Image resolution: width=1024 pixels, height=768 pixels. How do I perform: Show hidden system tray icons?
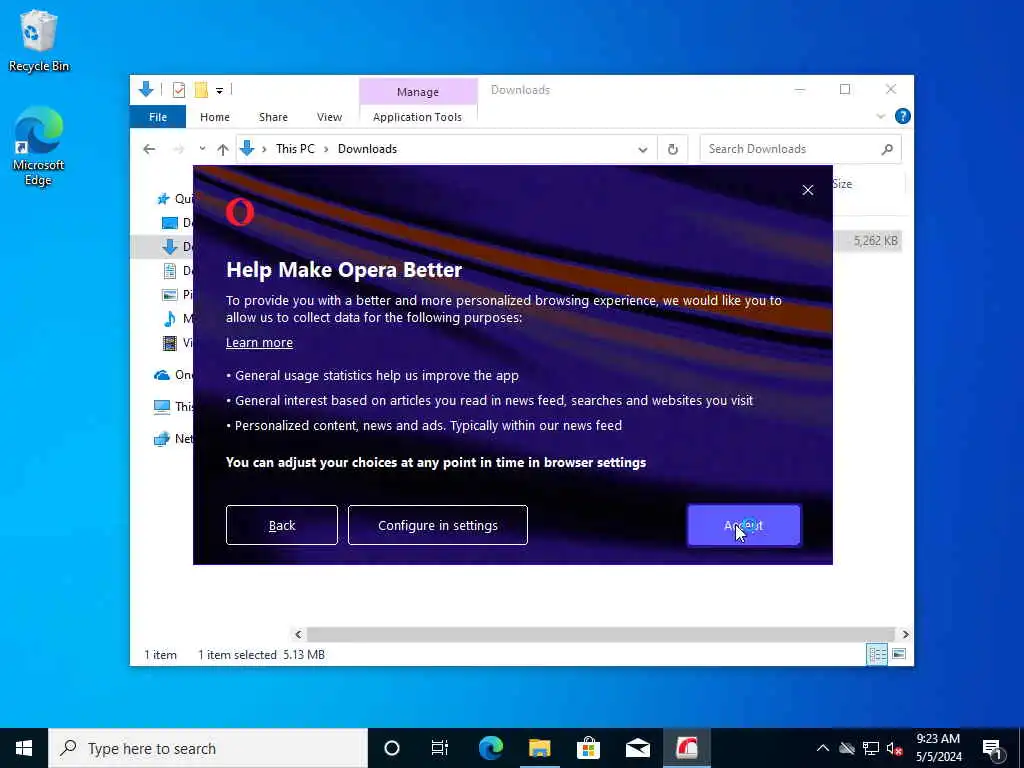click(x=823, y=748)
